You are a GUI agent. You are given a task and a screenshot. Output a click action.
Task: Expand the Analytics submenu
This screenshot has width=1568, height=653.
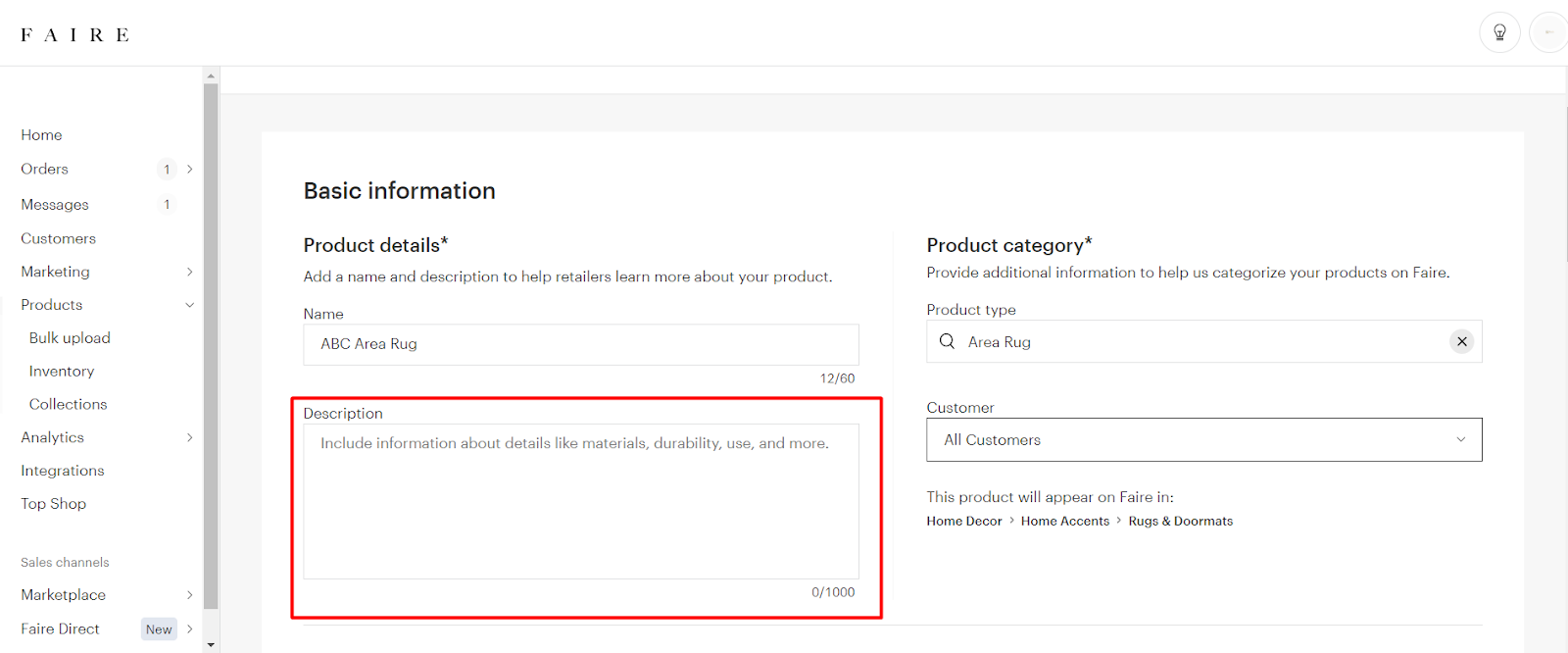(x=189, y=437)
